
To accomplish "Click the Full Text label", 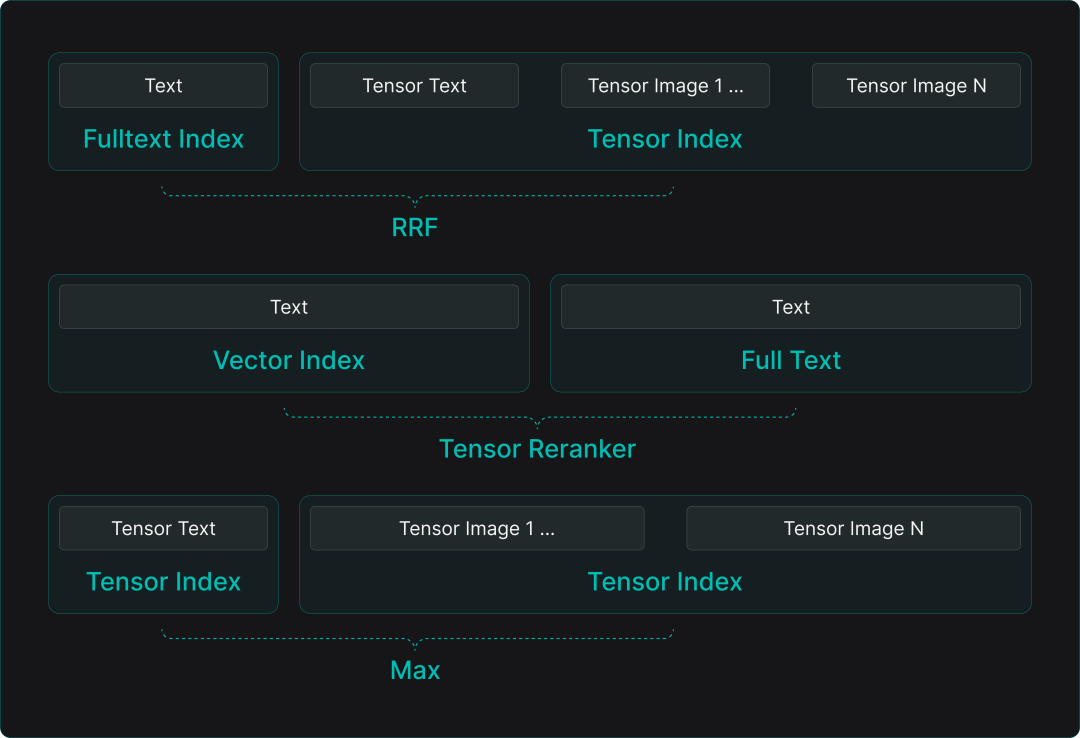I will [791, 360].
